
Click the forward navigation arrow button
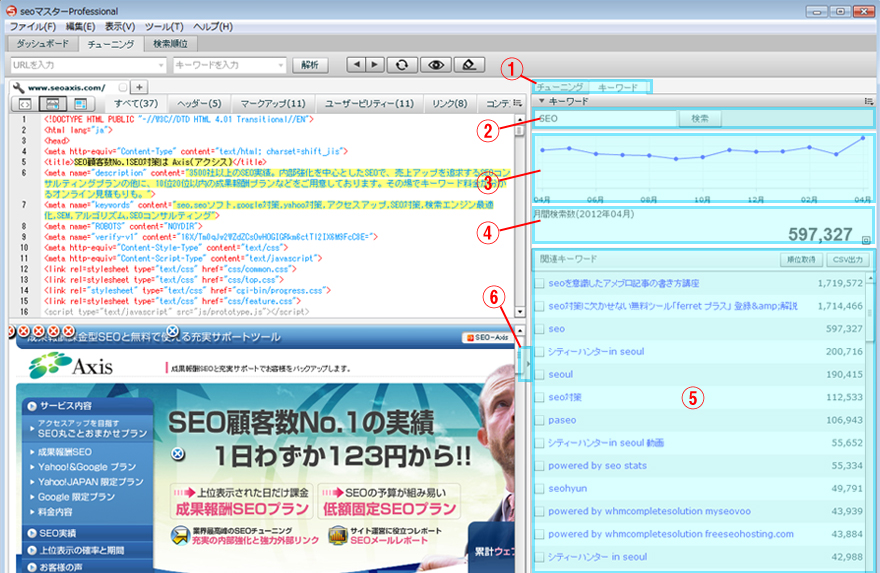375,65
